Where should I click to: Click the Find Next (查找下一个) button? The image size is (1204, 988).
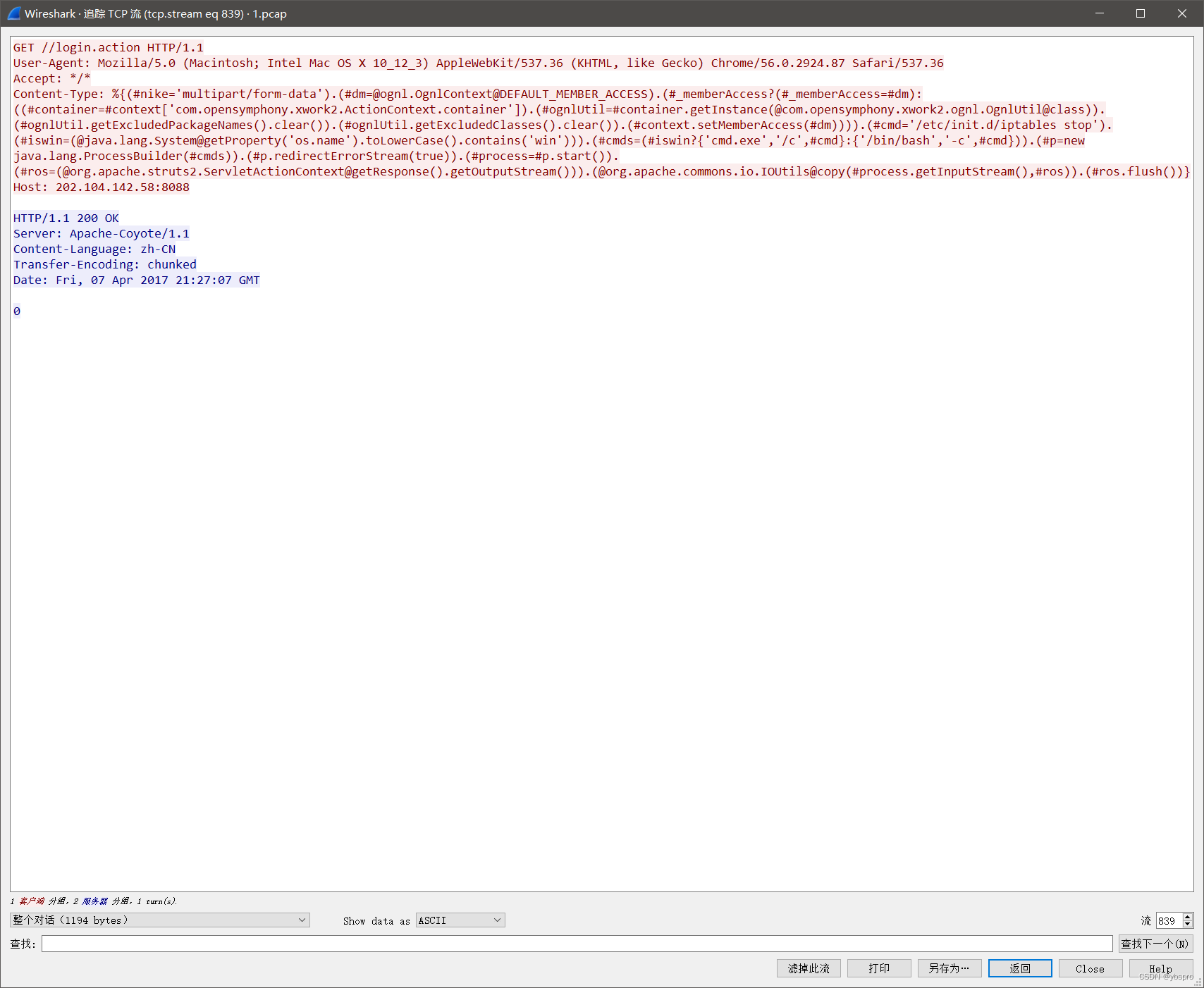1155,944
